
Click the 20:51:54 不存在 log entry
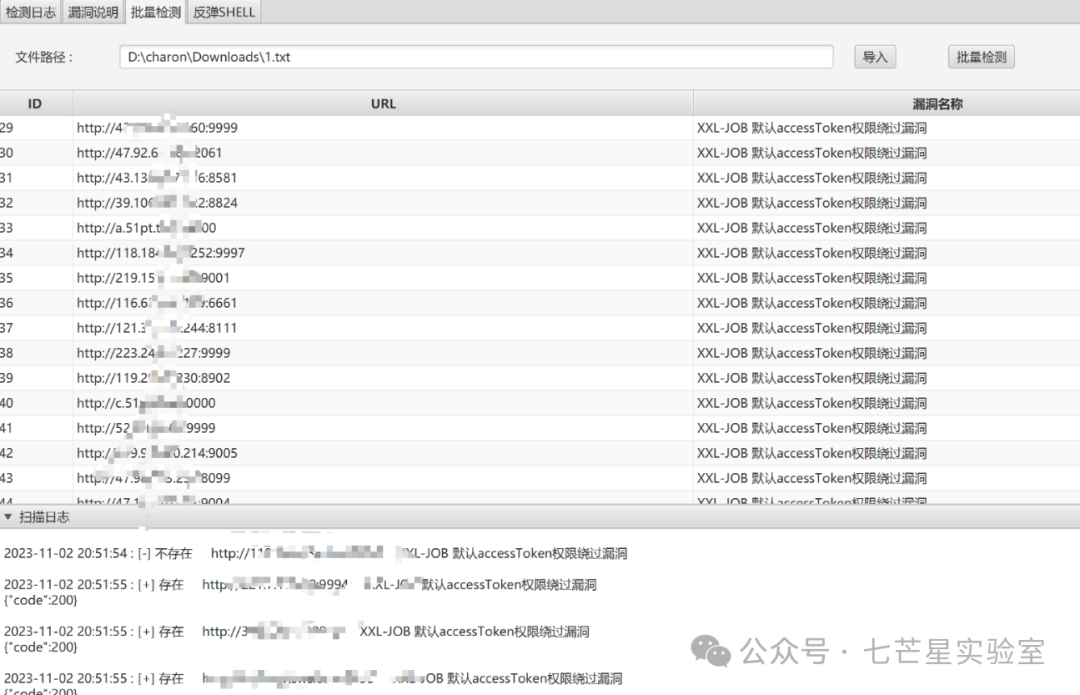pos(315,553)
